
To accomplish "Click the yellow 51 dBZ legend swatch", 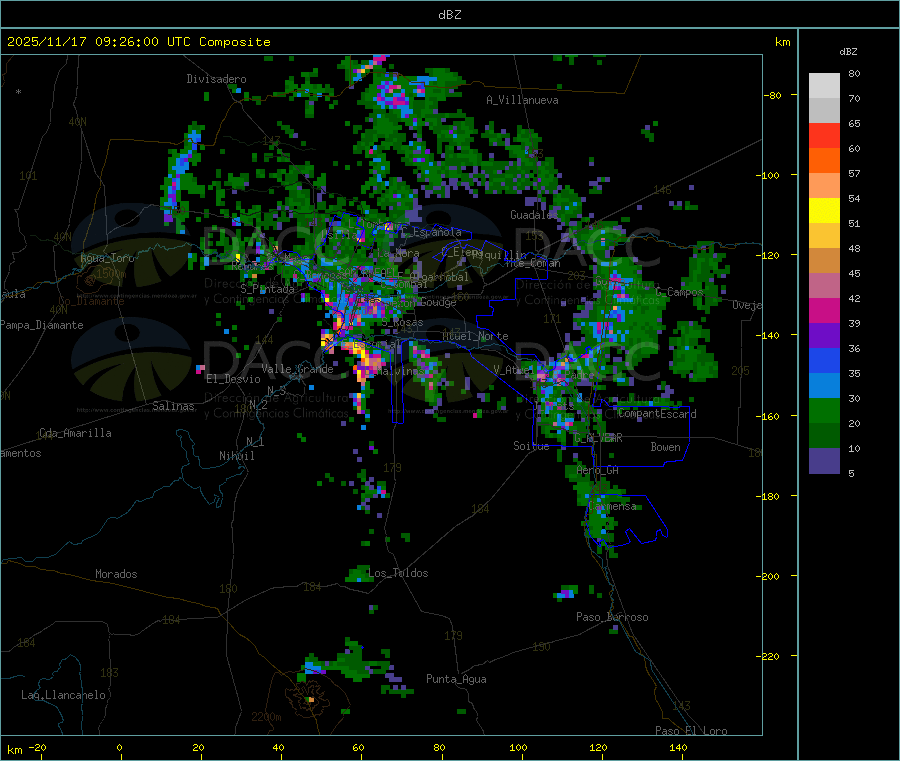I will pyautogui.click(x=824, y=211).
